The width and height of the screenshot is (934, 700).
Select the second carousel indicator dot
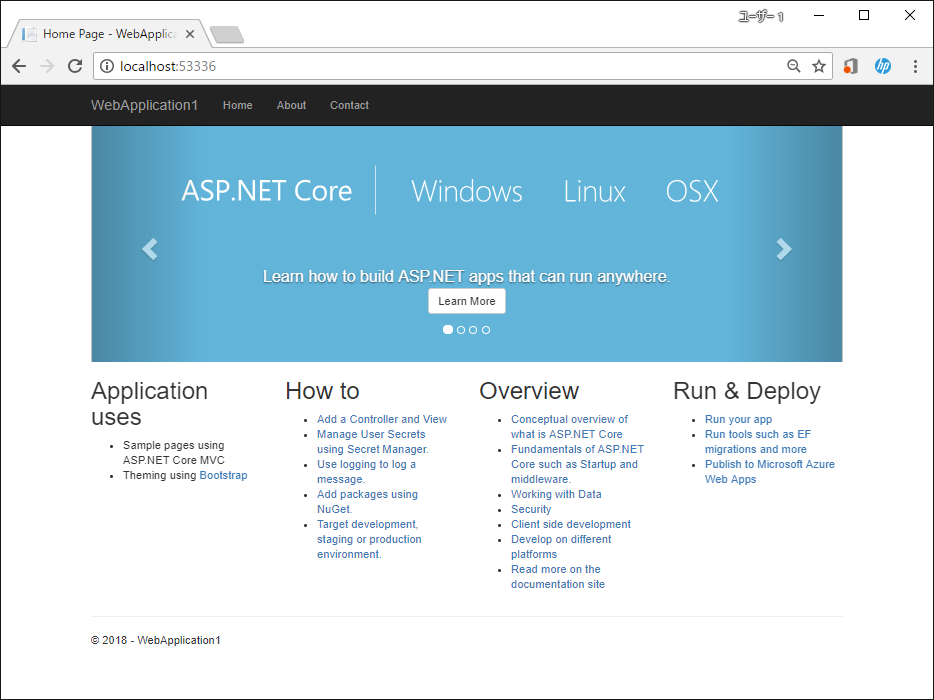pos(461,330)
